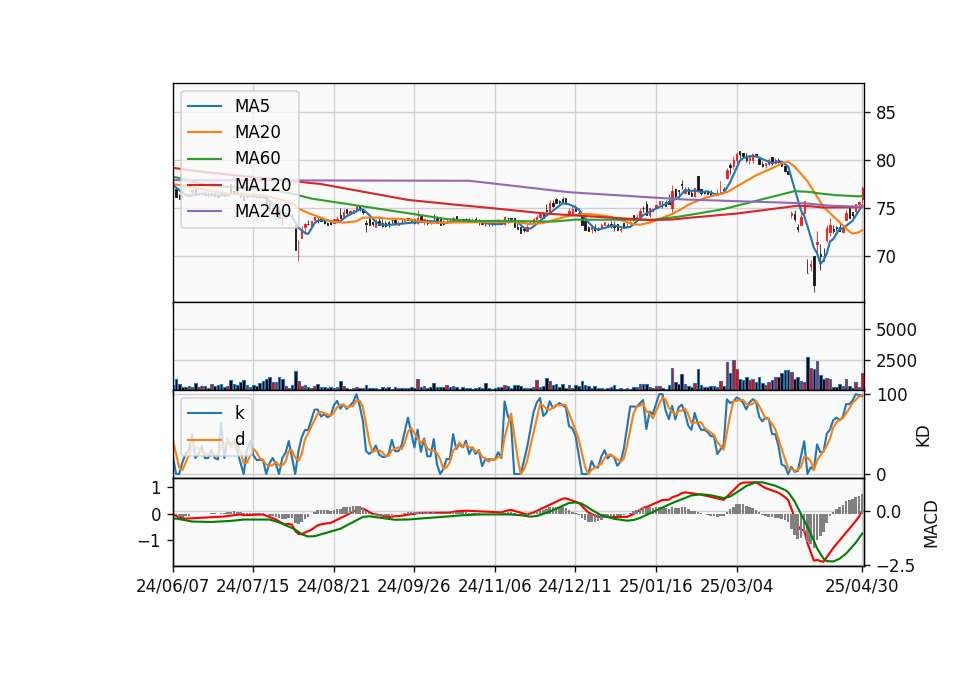Click the 24/11/06 date tick label
This screenshot has height=690, width=960.
[494, 586]
